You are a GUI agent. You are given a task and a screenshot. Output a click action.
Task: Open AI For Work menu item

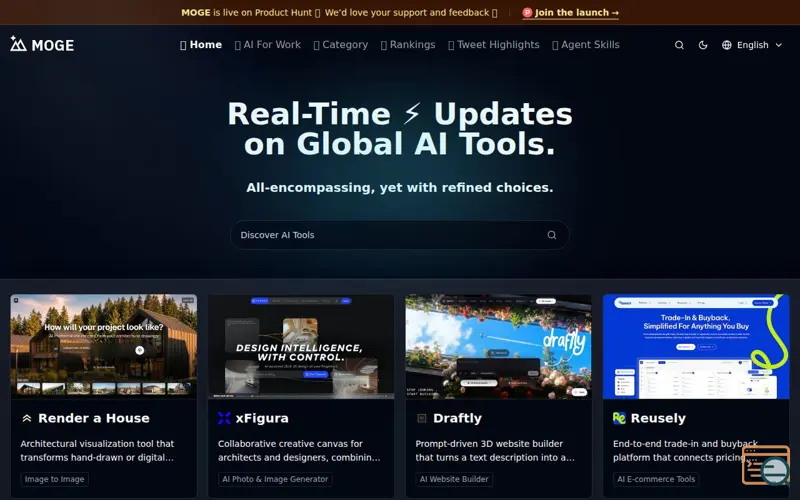268,45
